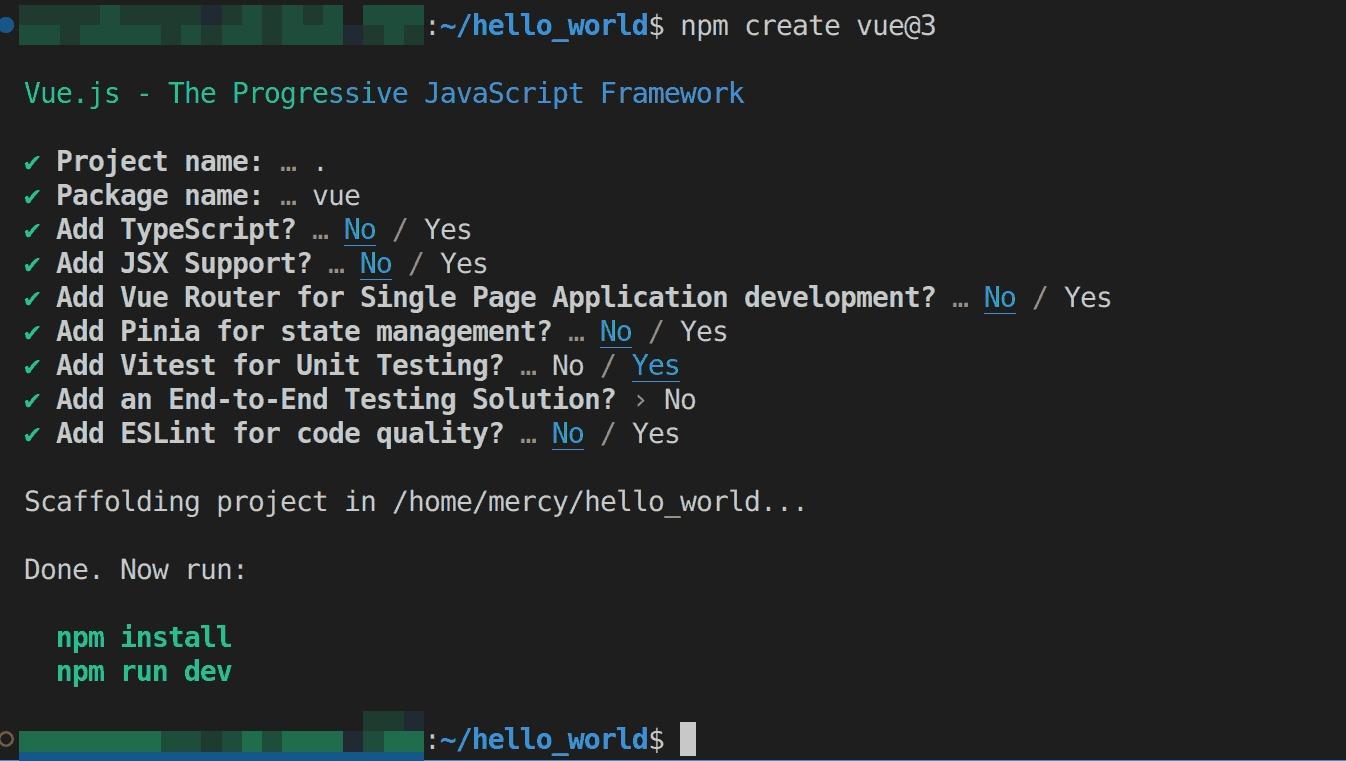Click the package name value 'vue'
1346x761 pixels.
(336, 196)
